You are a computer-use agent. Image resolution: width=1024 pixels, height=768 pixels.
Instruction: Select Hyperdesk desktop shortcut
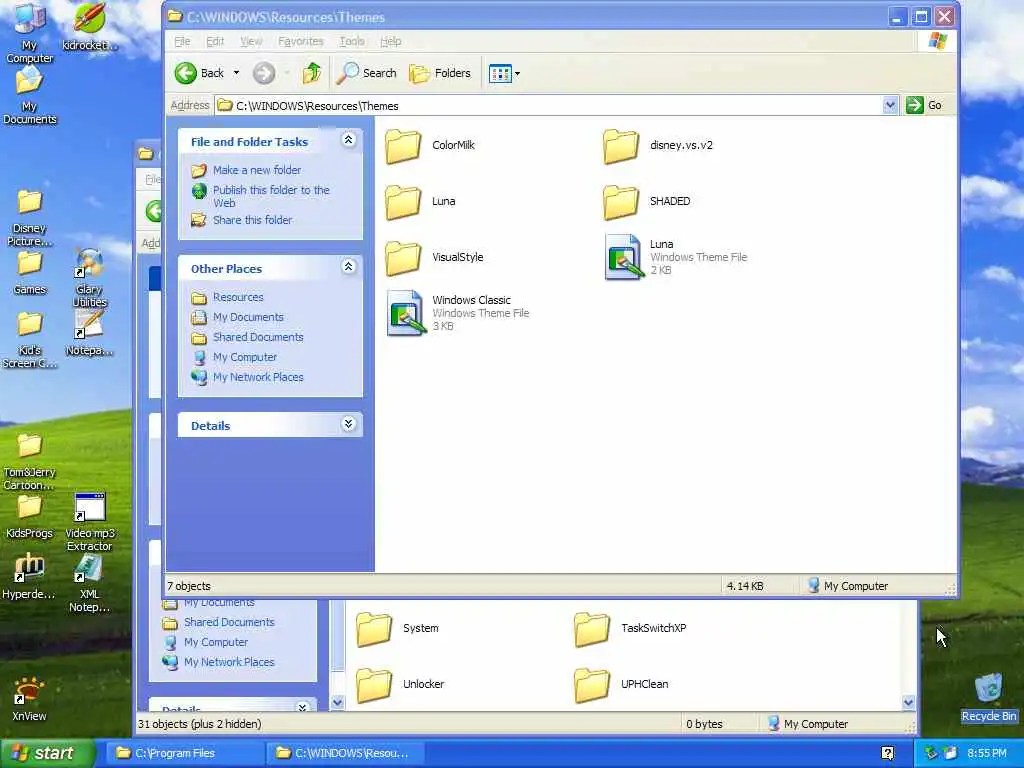pyautogui.click(x=29, y=577)
